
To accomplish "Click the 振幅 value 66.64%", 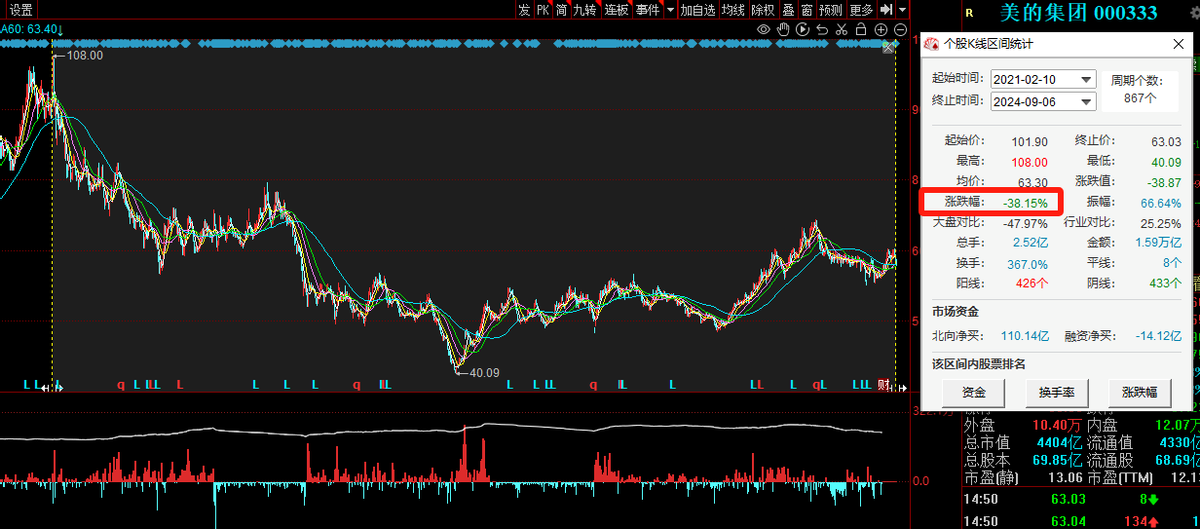I will tap(1160, 202).
